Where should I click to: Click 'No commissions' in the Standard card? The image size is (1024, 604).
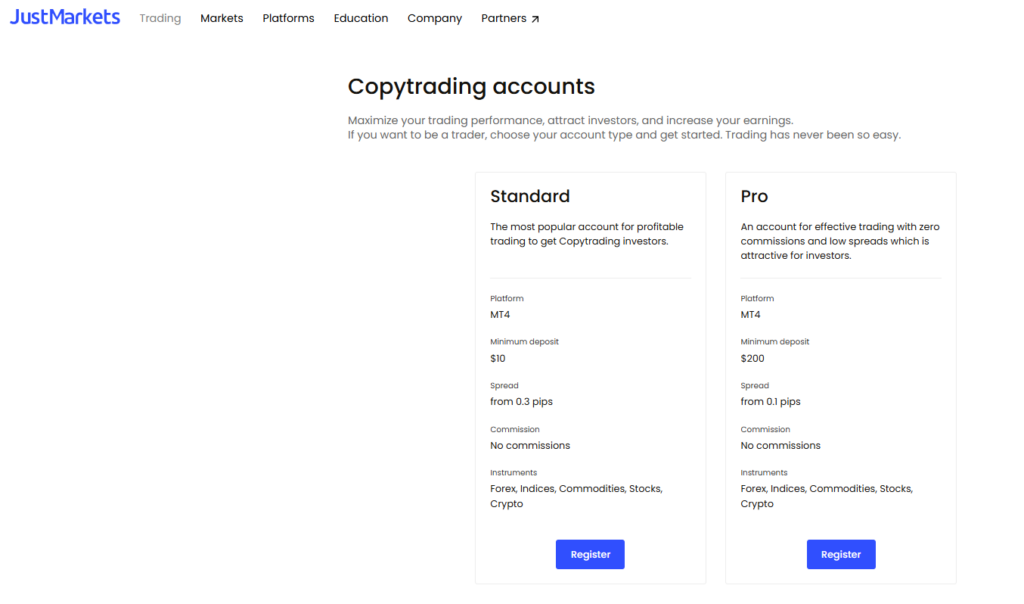coord(530,445)
